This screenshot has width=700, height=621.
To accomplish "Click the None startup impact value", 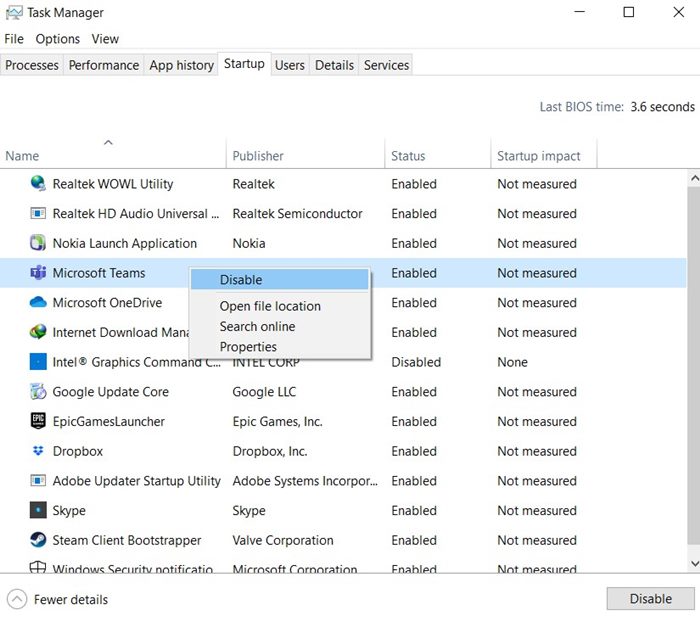I will [x=512, y=362].
